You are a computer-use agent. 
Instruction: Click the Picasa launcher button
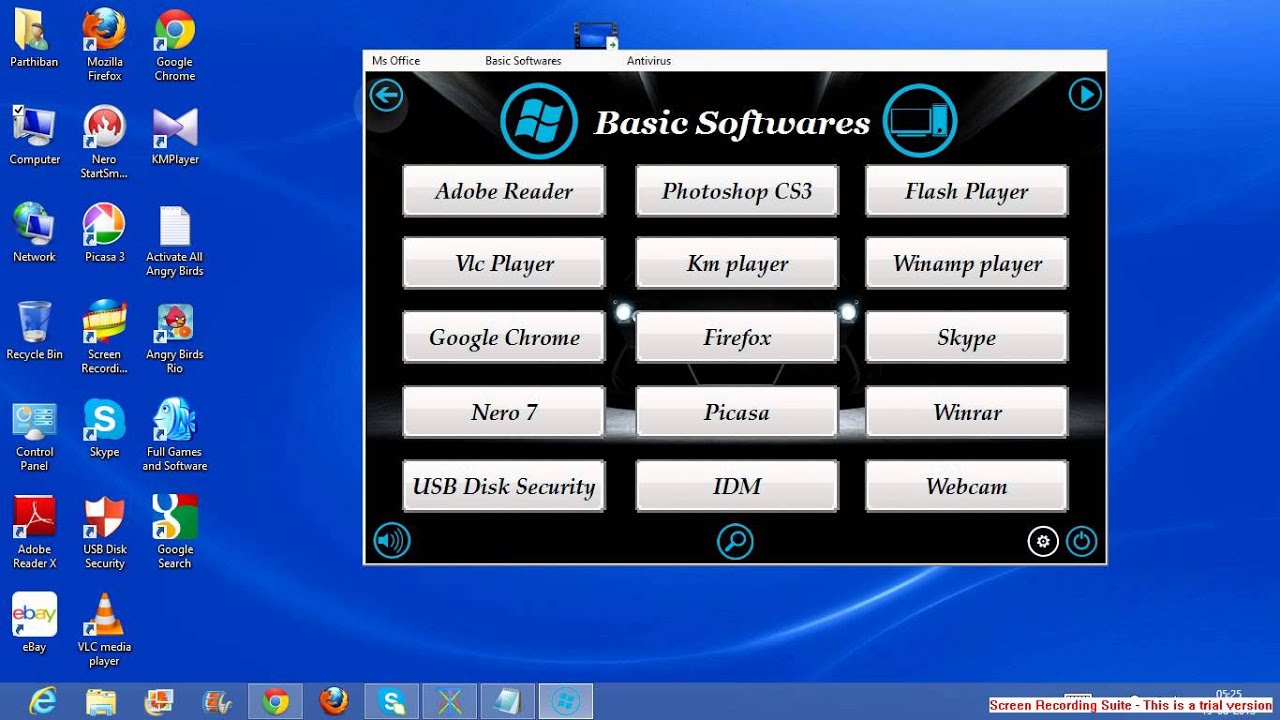pos(737,412)
